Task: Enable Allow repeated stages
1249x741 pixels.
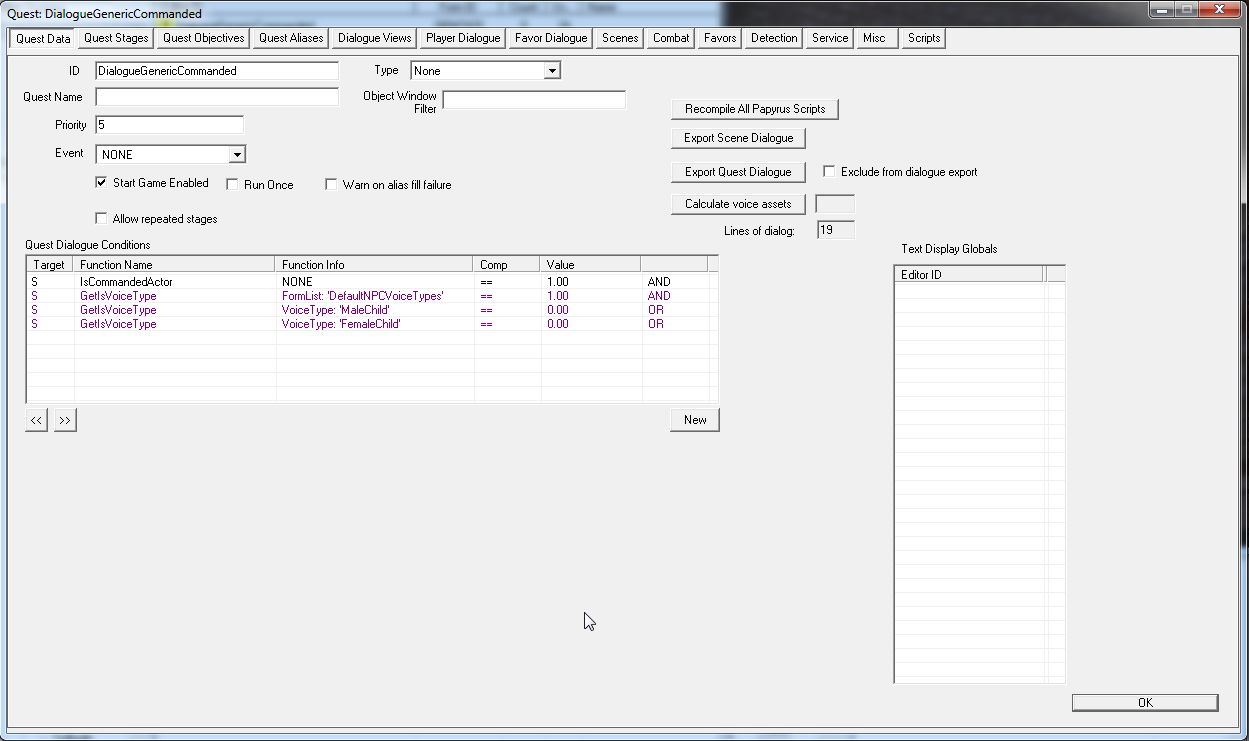Action: pos(101,219)
